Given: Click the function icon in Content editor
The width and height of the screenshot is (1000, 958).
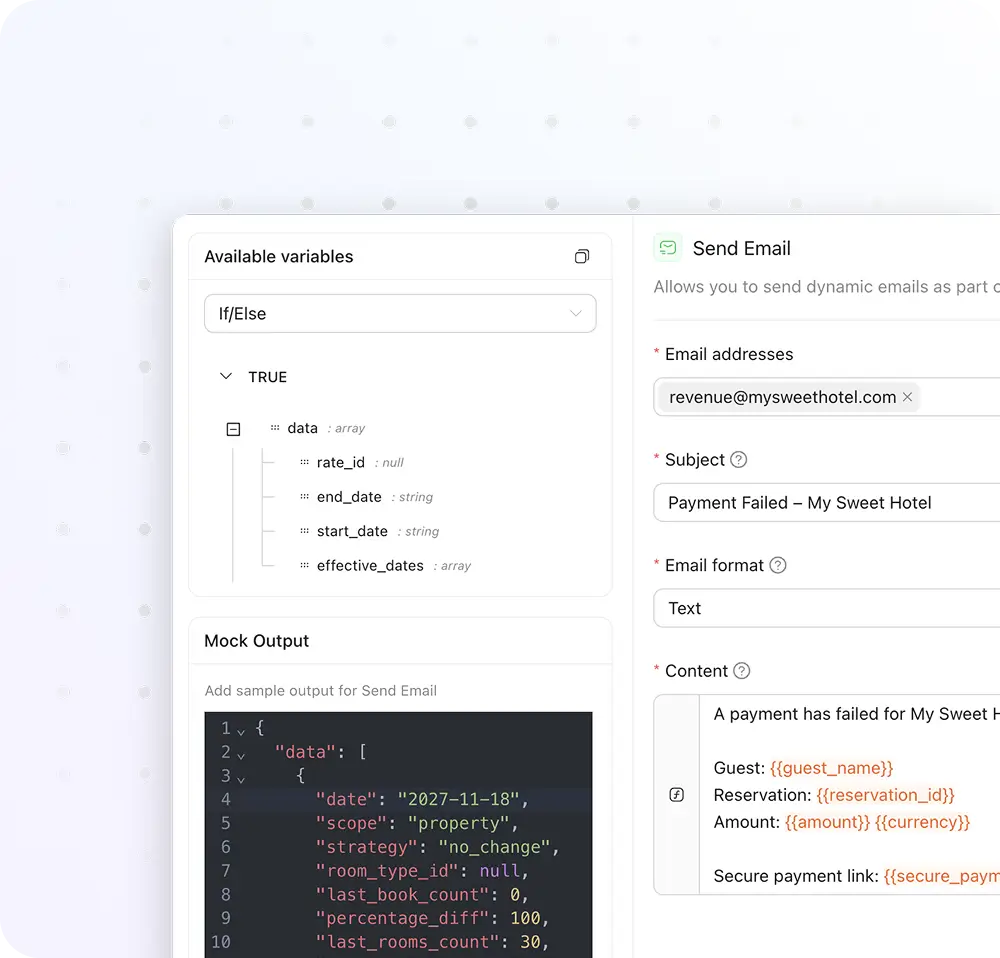Looking at the screenshot, I should (x=677, y=795).
